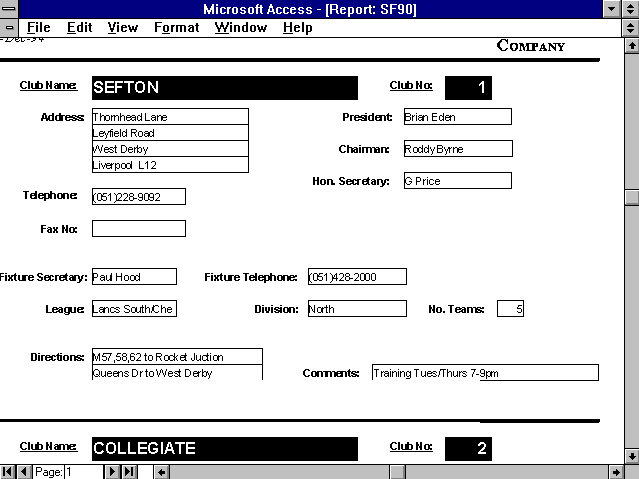Click Directions line Queens Dr to West Derby
This screenshot has width=639, height=479.
(177, 373)
